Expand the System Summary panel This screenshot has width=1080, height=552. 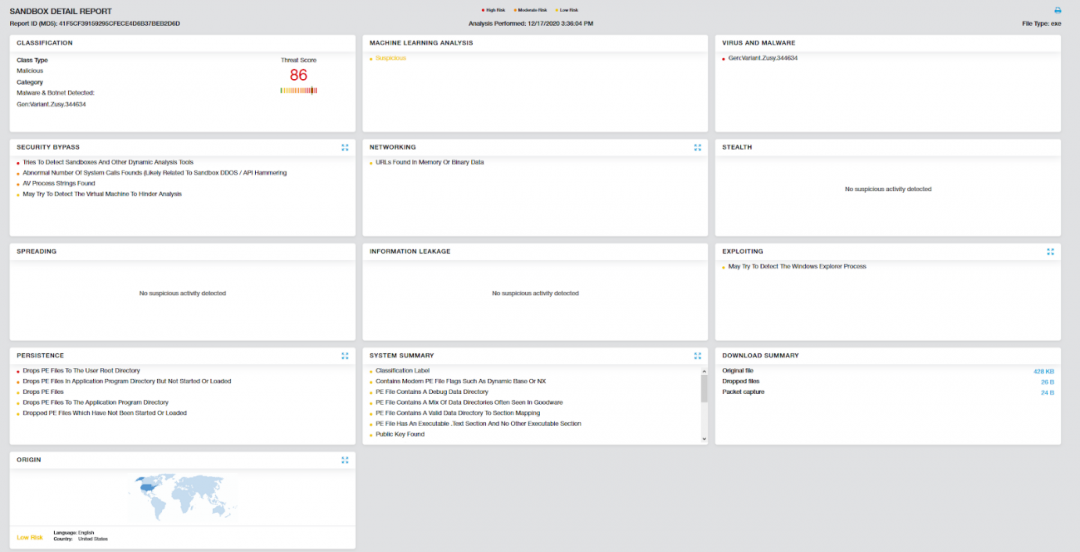(697, 355)
